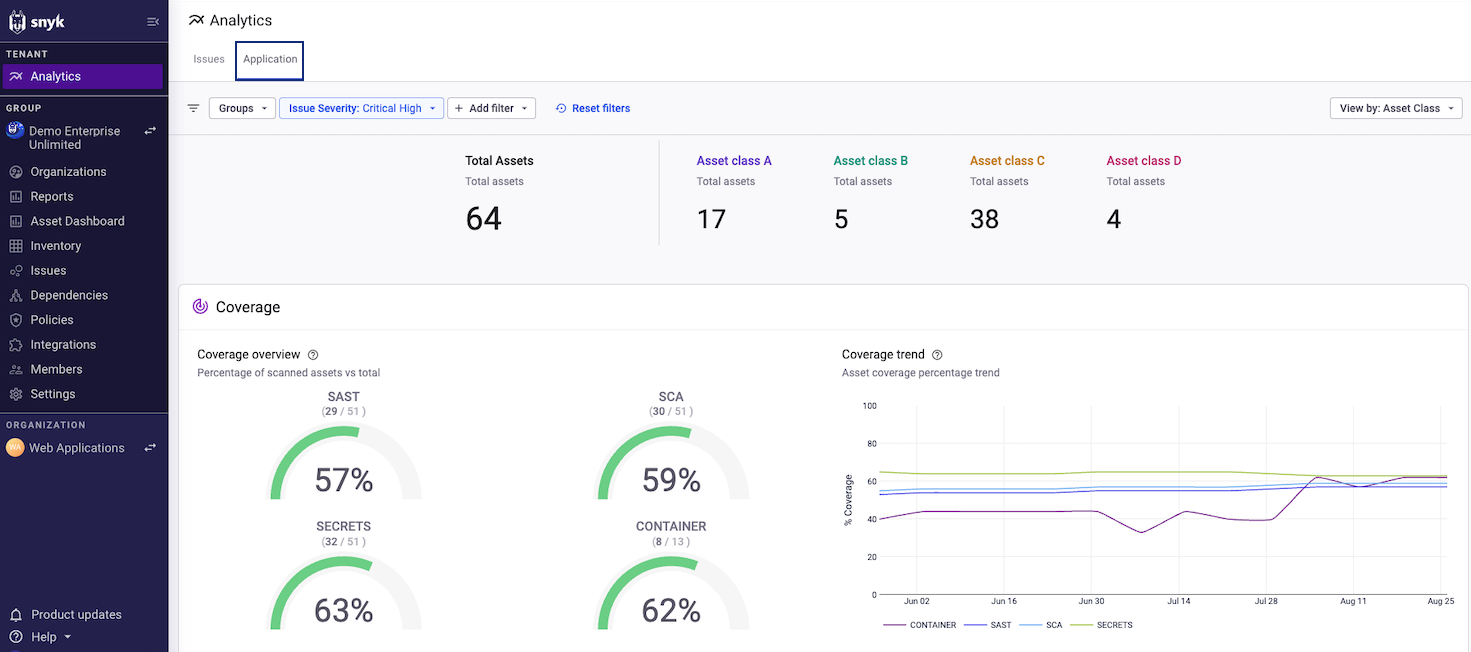Switch organization using arrows beside Web Applications
The width and height of the screenshot is (1471, 652).
pos(150,448)
